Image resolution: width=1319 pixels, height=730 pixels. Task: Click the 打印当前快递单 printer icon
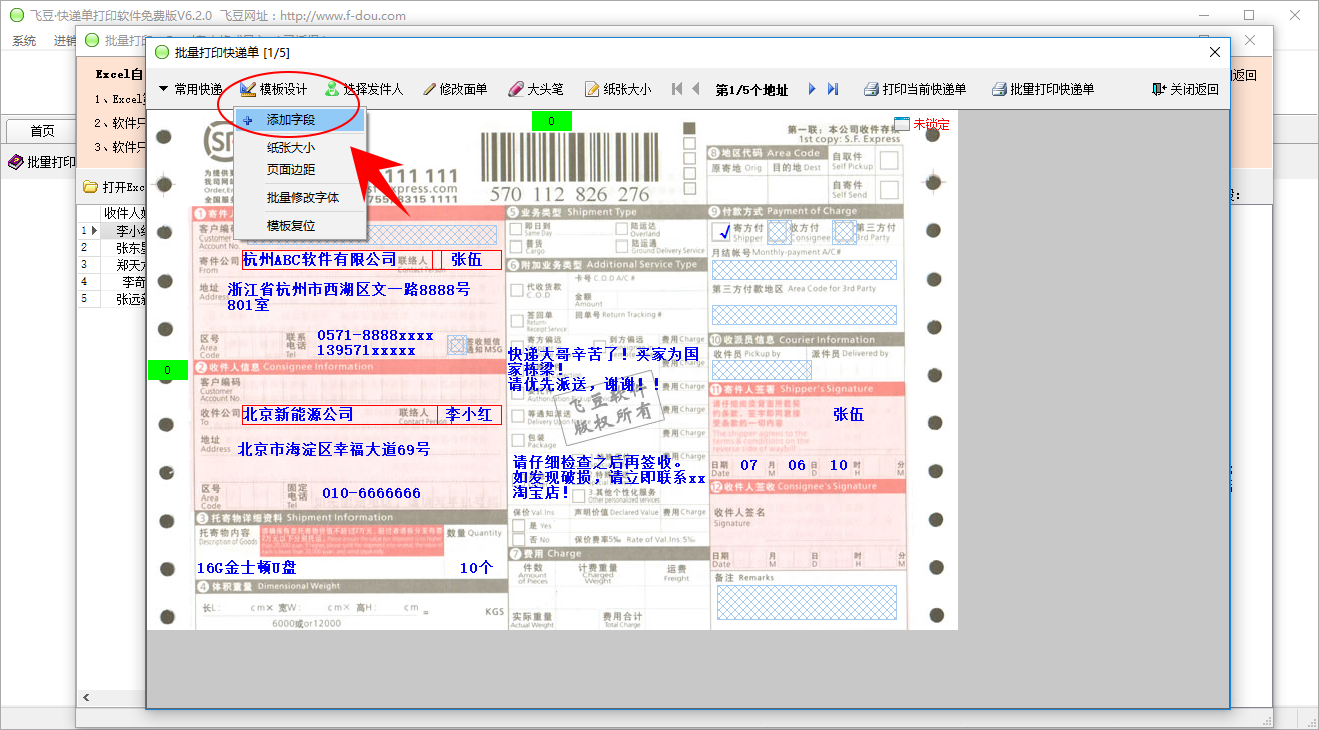pos(872,89)
